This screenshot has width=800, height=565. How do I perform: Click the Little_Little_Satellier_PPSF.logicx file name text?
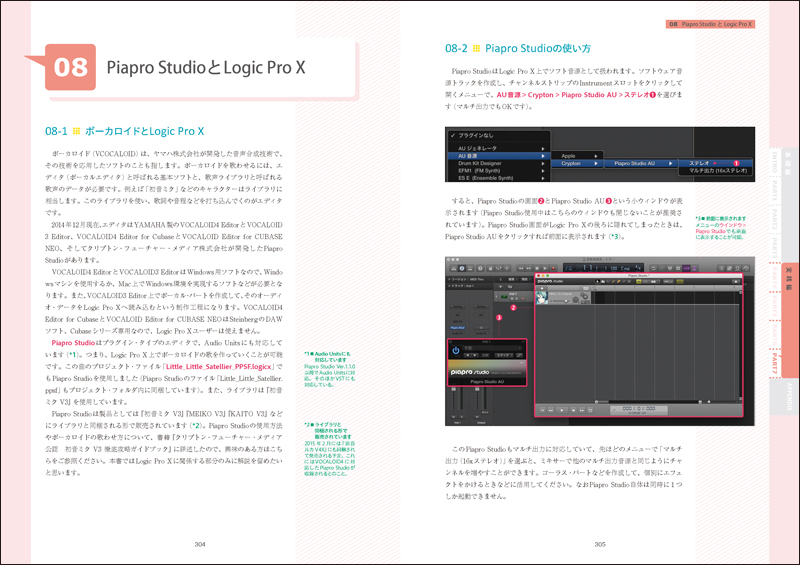[x=218, y=366]
